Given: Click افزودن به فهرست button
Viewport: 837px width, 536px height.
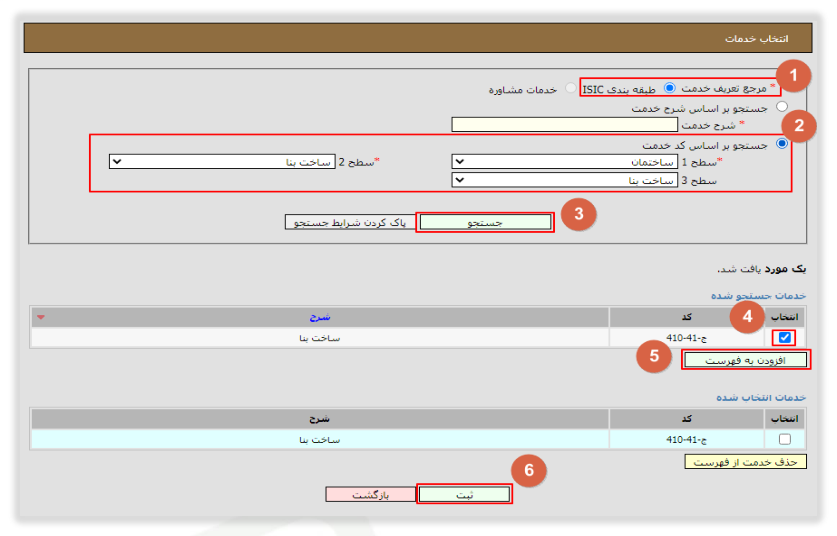Looking at the screenshot, I should (745, 360).
